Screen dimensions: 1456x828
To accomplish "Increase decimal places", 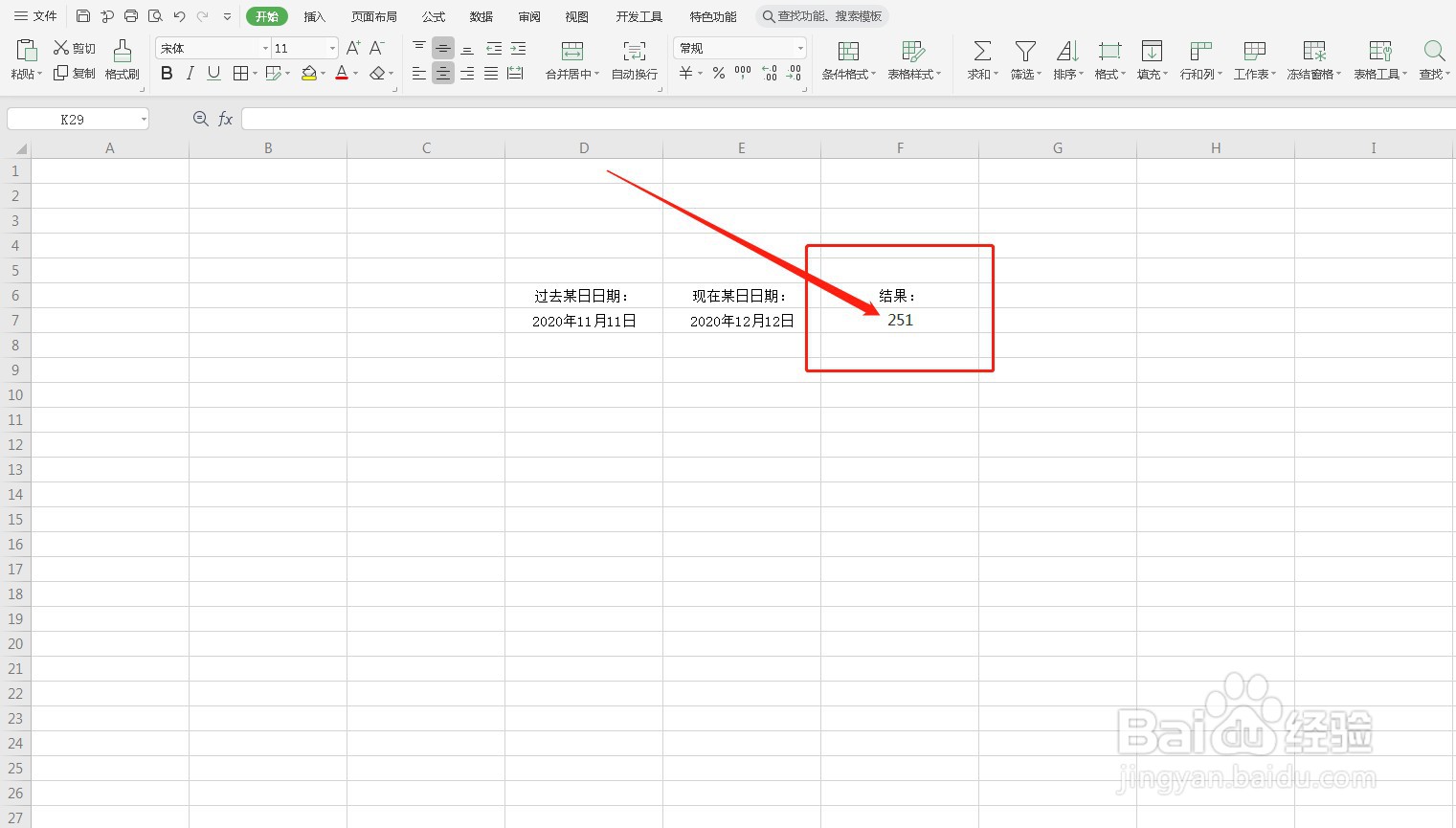I will tap(770, 73).
